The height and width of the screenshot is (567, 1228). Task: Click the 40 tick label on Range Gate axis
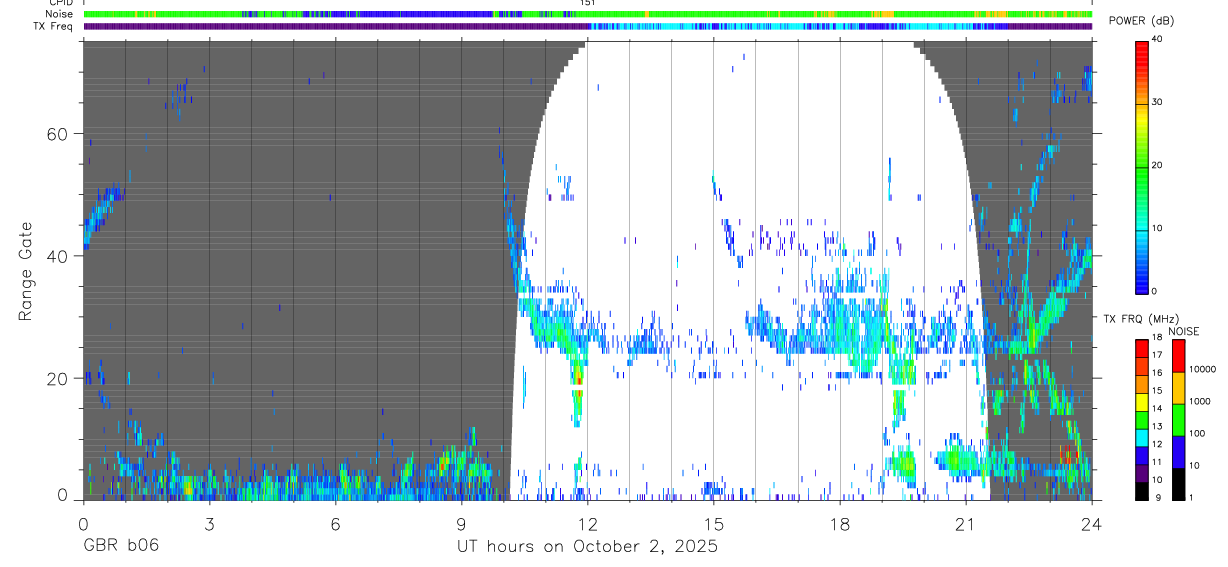click(56, 256)
